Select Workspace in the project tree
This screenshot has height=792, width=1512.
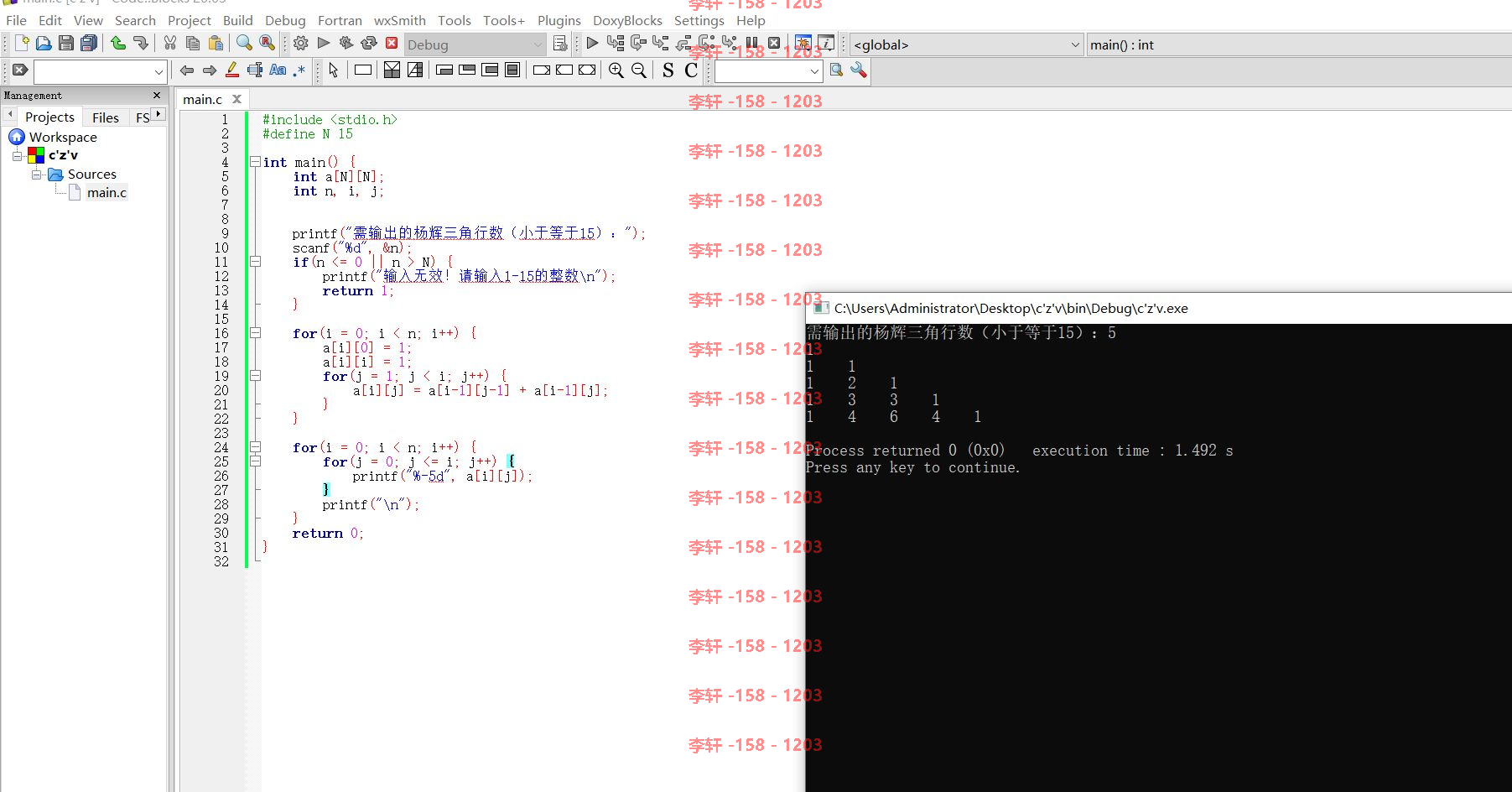63,137
